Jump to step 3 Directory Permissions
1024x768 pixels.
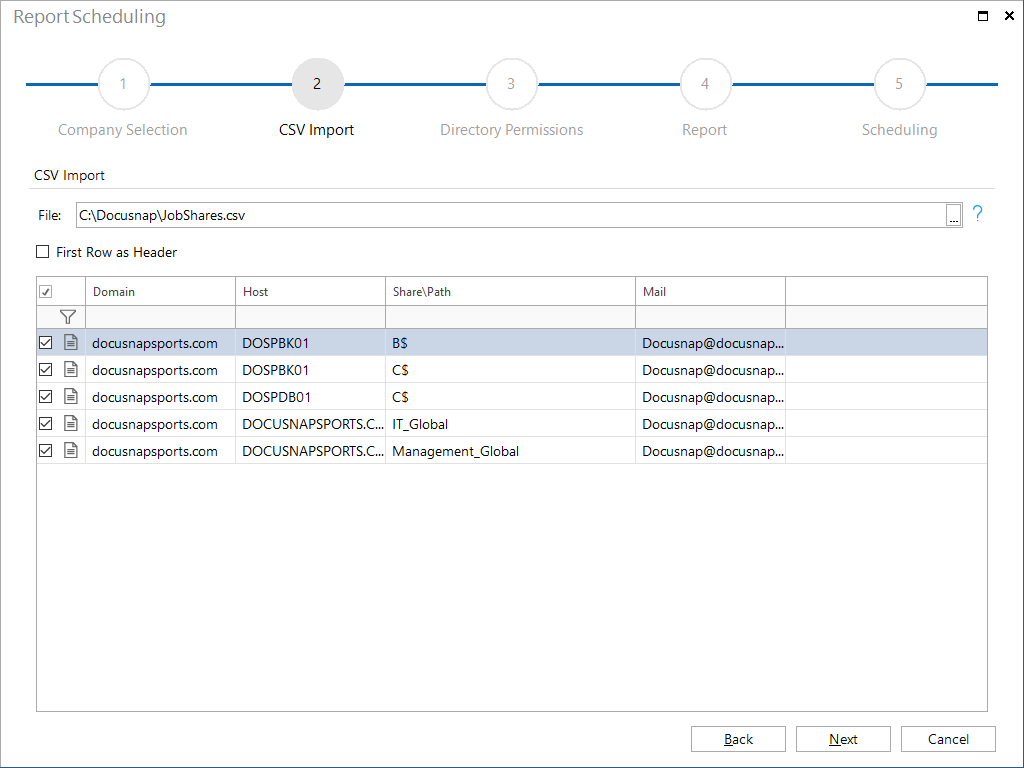coord(511,84)
